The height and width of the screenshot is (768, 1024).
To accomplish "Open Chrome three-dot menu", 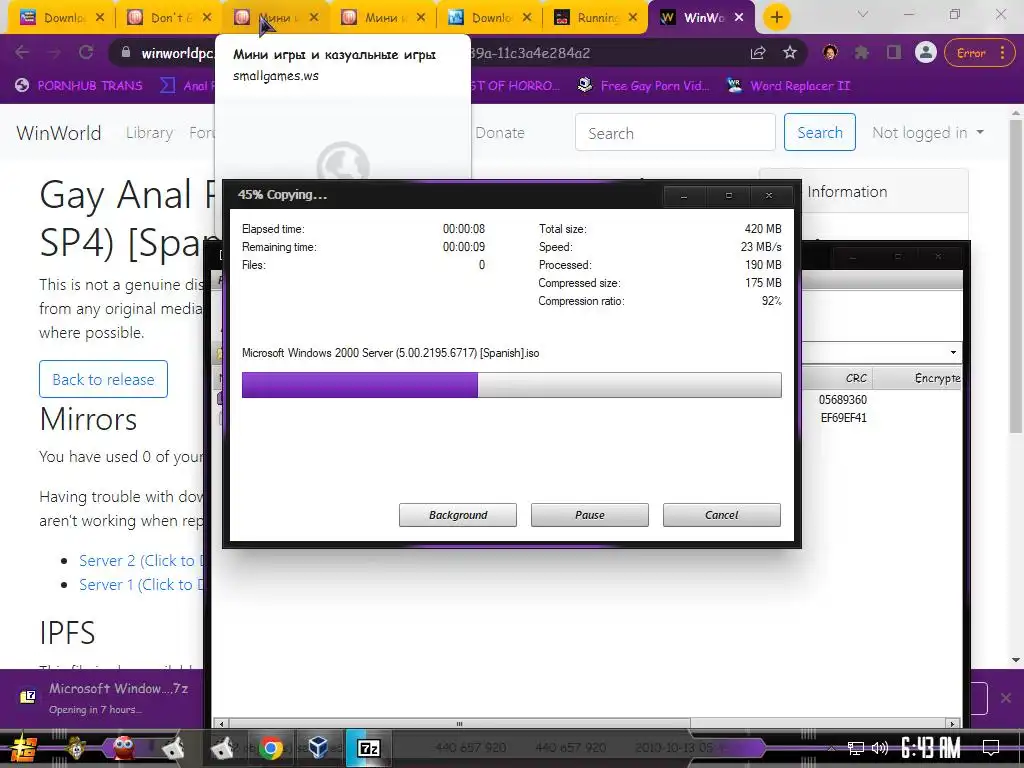I will click(1002, 53).
